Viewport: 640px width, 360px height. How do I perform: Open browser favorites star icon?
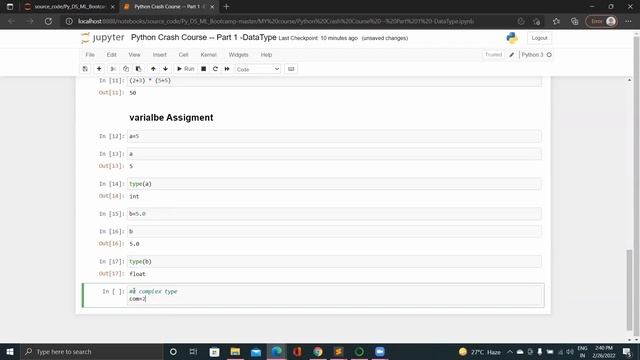tap(556, 21)
